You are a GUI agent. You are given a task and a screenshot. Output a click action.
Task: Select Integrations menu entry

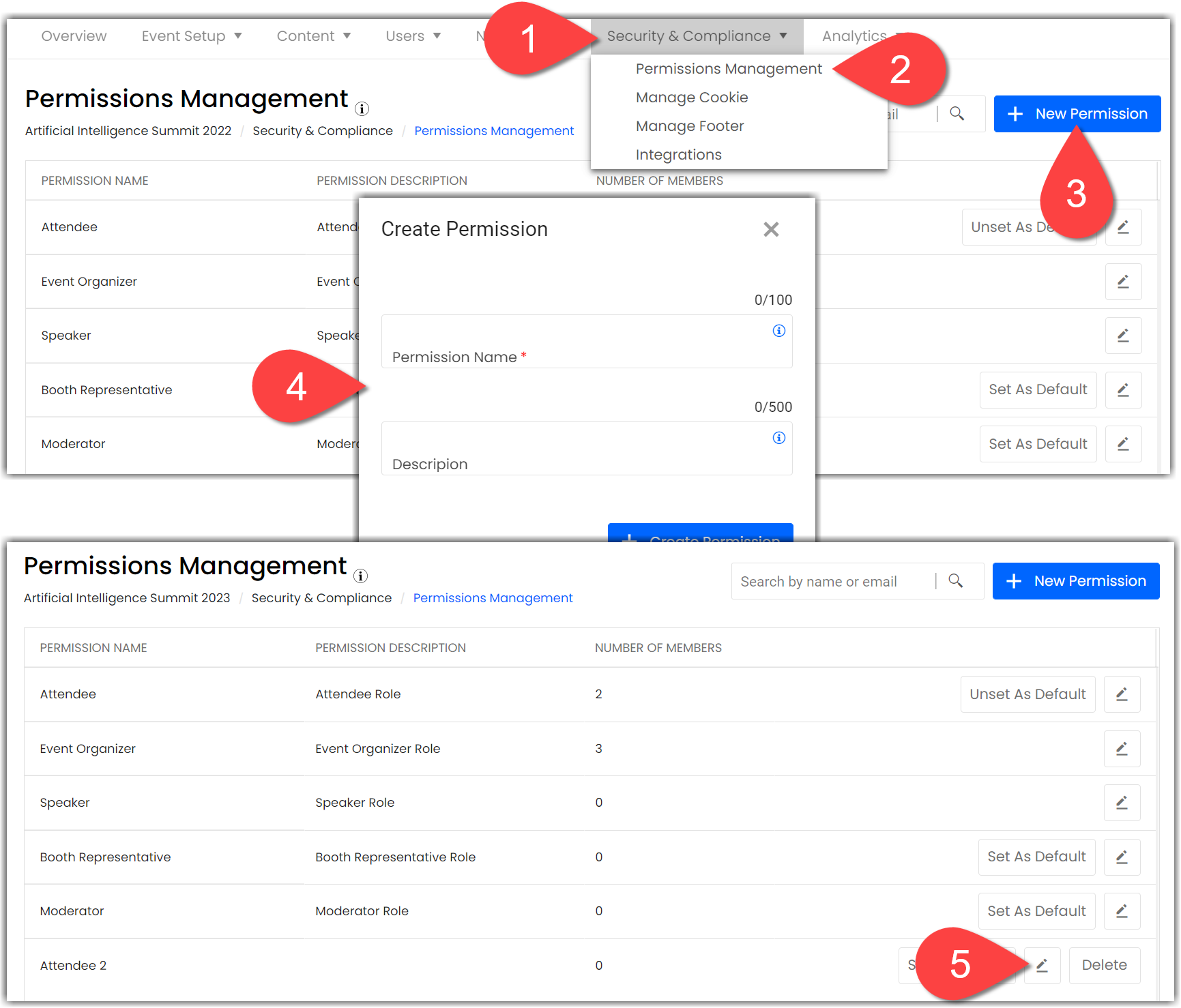[x=678, y=155]
